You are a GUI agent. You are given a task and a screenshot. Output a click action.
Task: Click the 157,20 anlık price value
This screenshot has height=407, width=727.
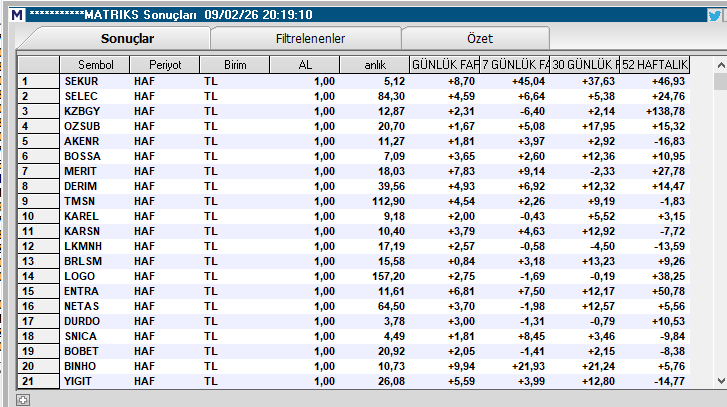click(389, 276)
